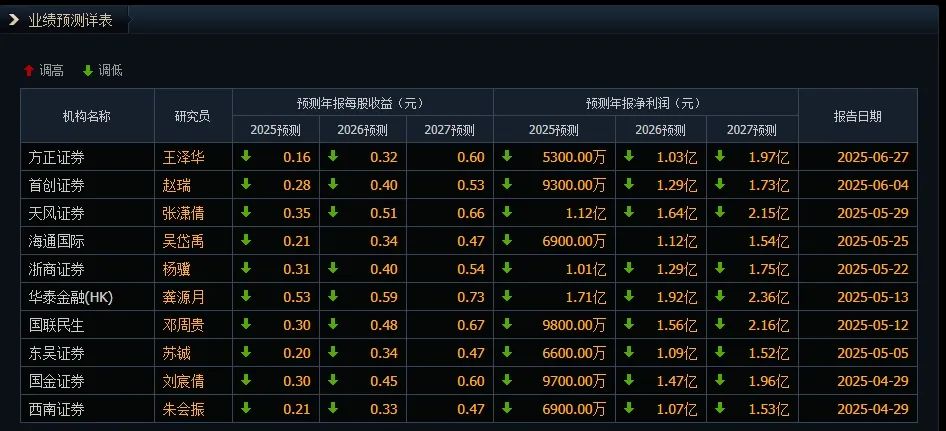Image resolution: width=946 pixels, height=431 pixels.
Task: Open the 国联民生 institution row
Action: pos(56,325)
